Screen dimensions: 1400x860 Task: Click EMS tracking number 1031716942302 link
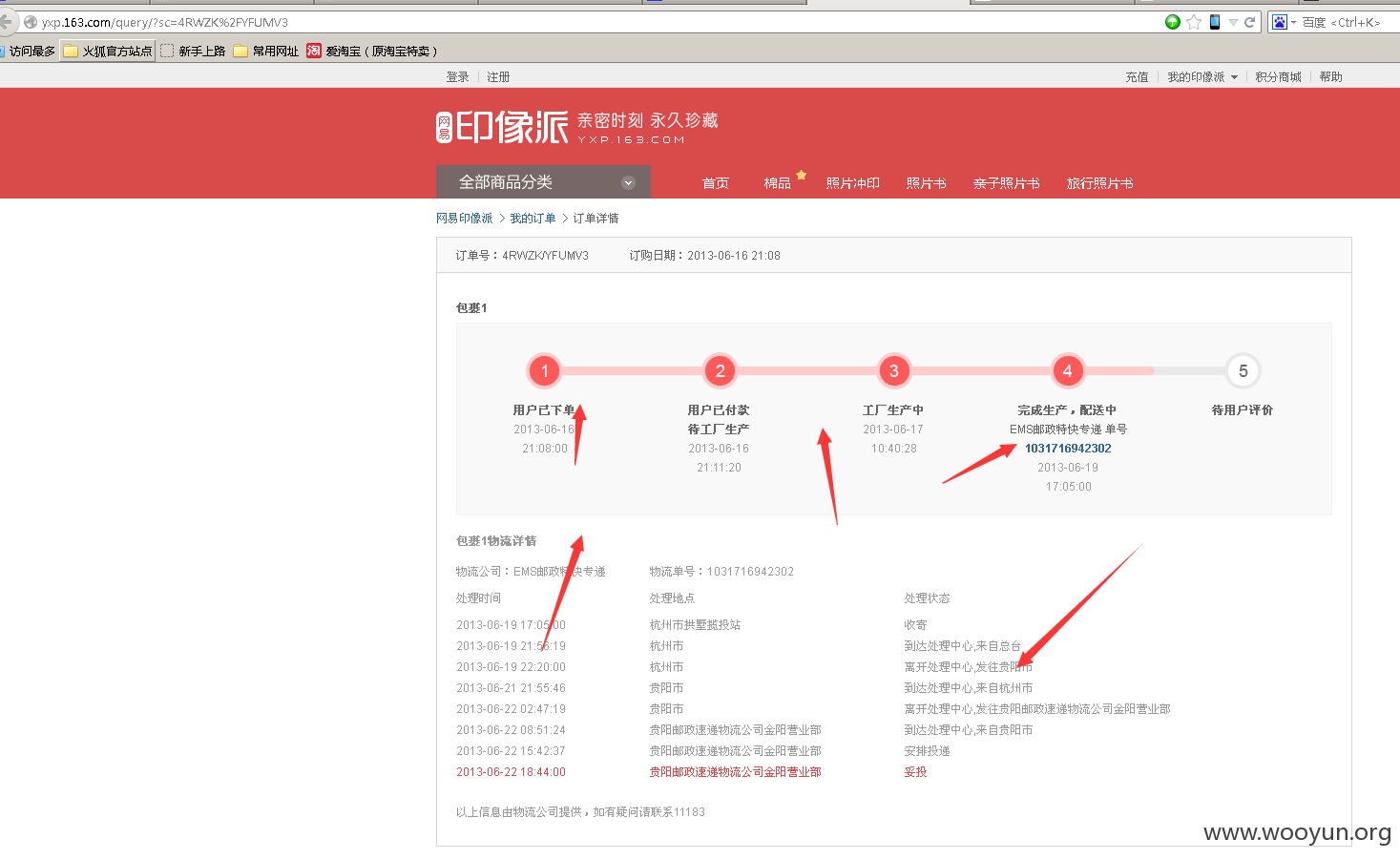[x=1068, y=449]
